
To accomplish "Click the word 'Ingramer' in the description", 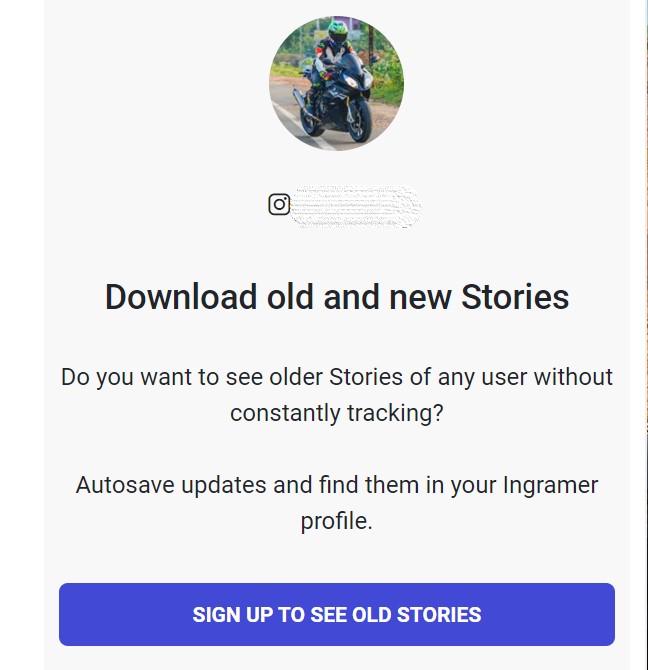I will [x=550, y=485].
